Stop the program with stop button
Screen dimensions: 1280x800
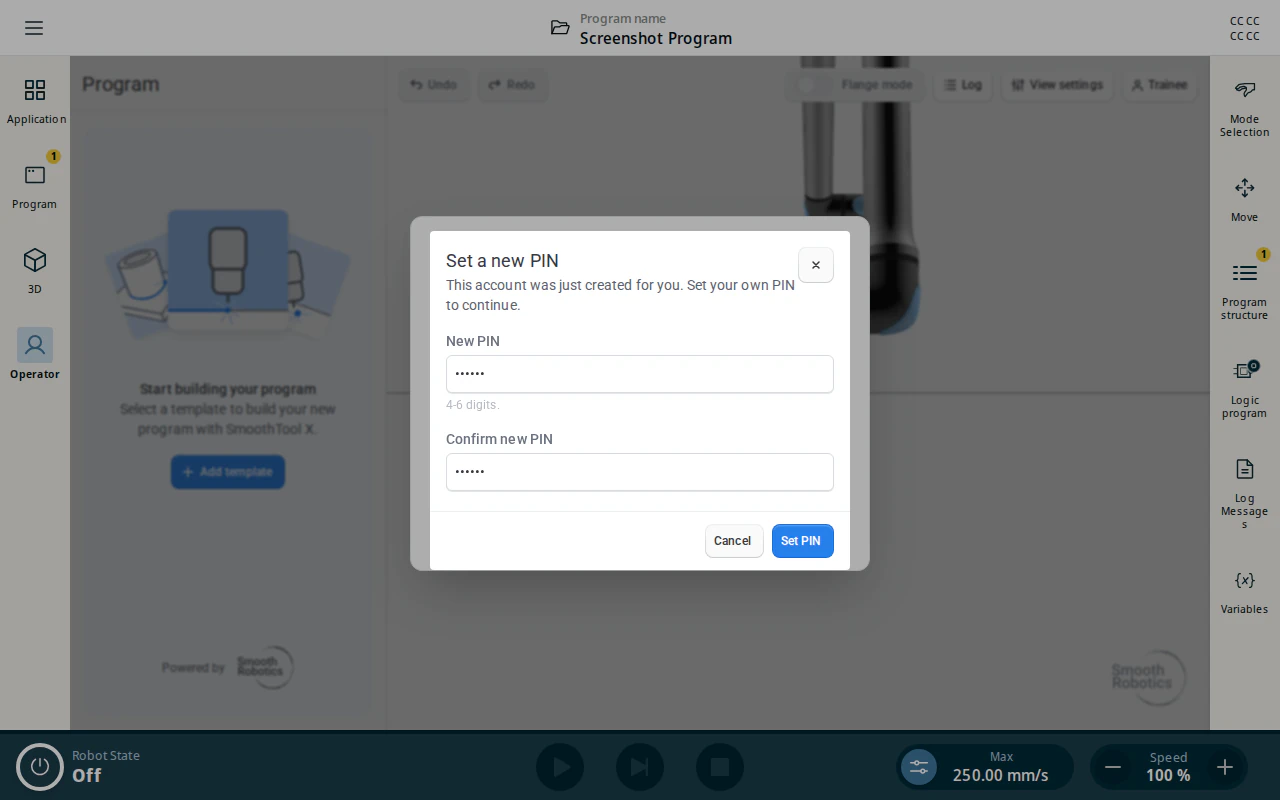tap(720, 767)
